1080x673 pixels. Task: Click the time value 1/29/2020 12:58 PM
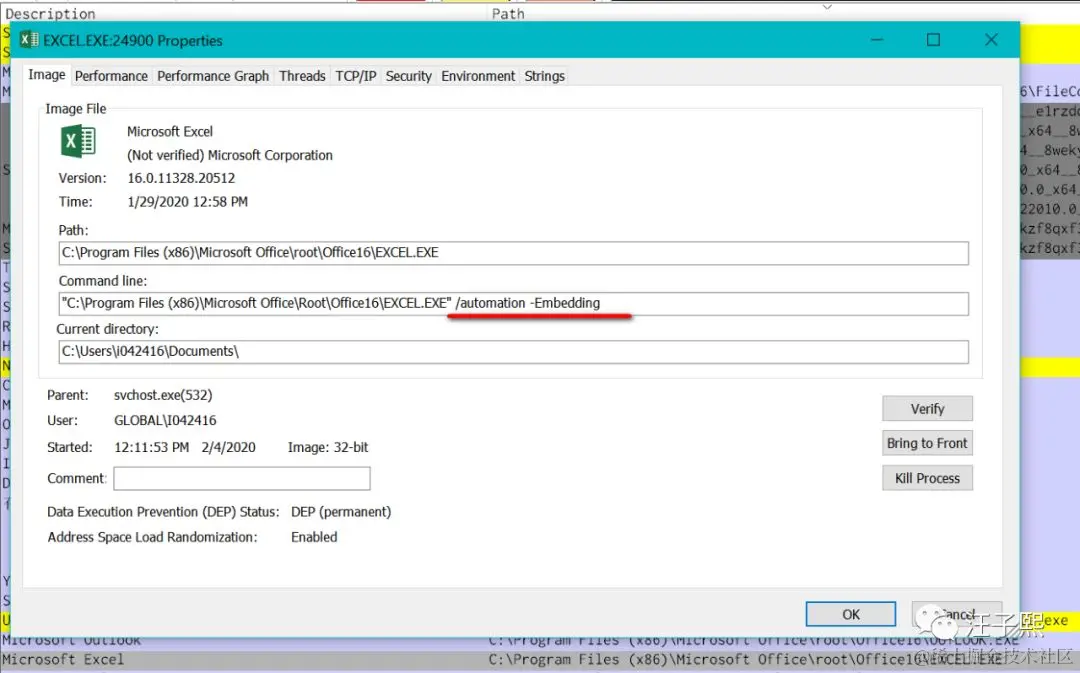[187, 202]
